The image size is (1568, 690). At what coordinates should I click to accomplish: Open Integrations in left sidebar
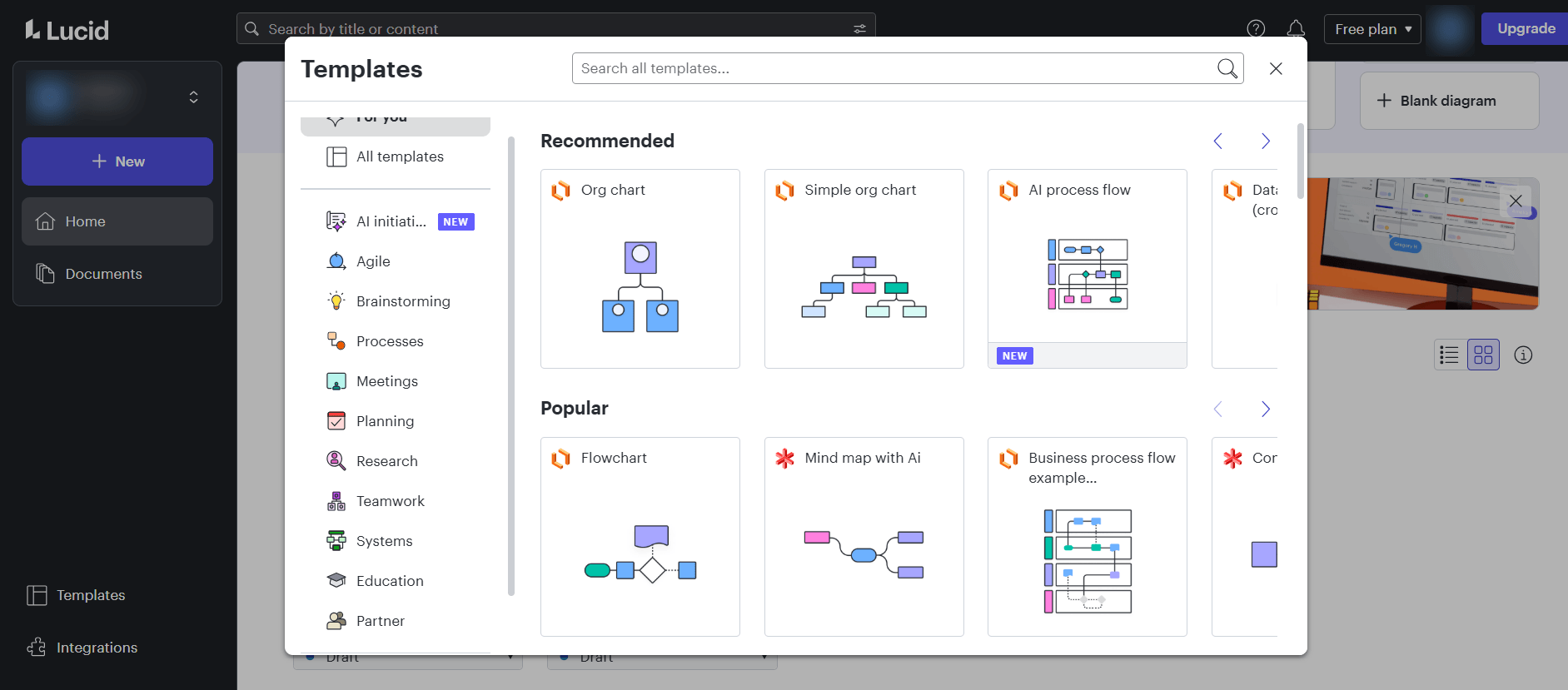click(x=82, y=648)
